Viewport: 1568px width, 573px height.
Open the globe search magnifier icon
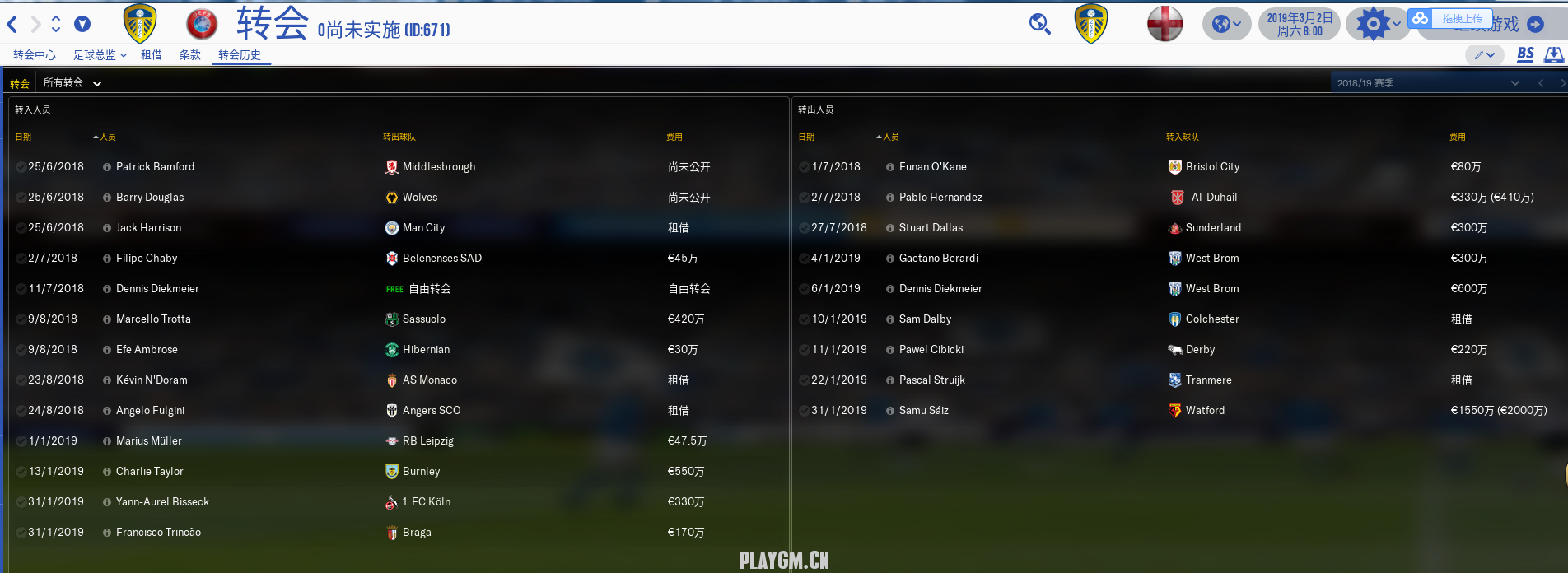1040,24
